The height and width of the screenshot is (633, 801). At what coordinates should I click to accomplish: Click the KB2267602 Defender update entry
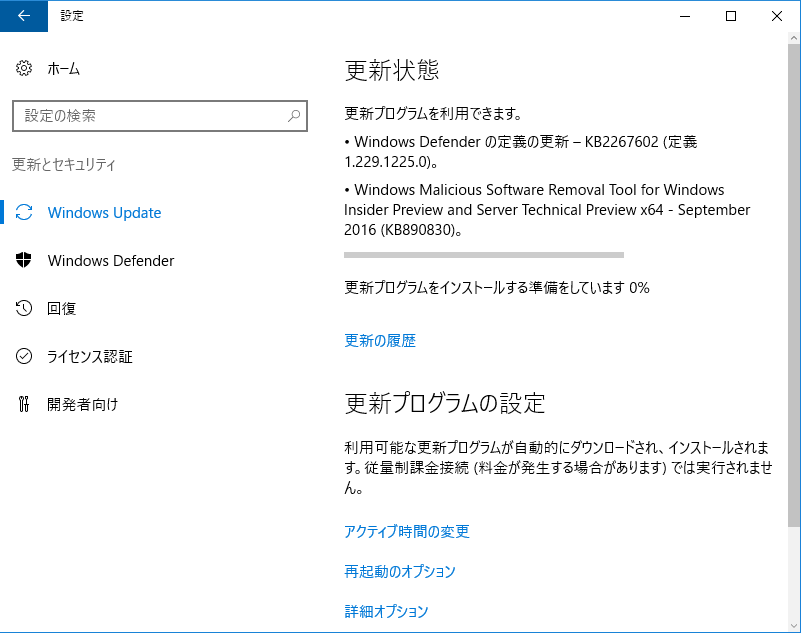(521, 151)
